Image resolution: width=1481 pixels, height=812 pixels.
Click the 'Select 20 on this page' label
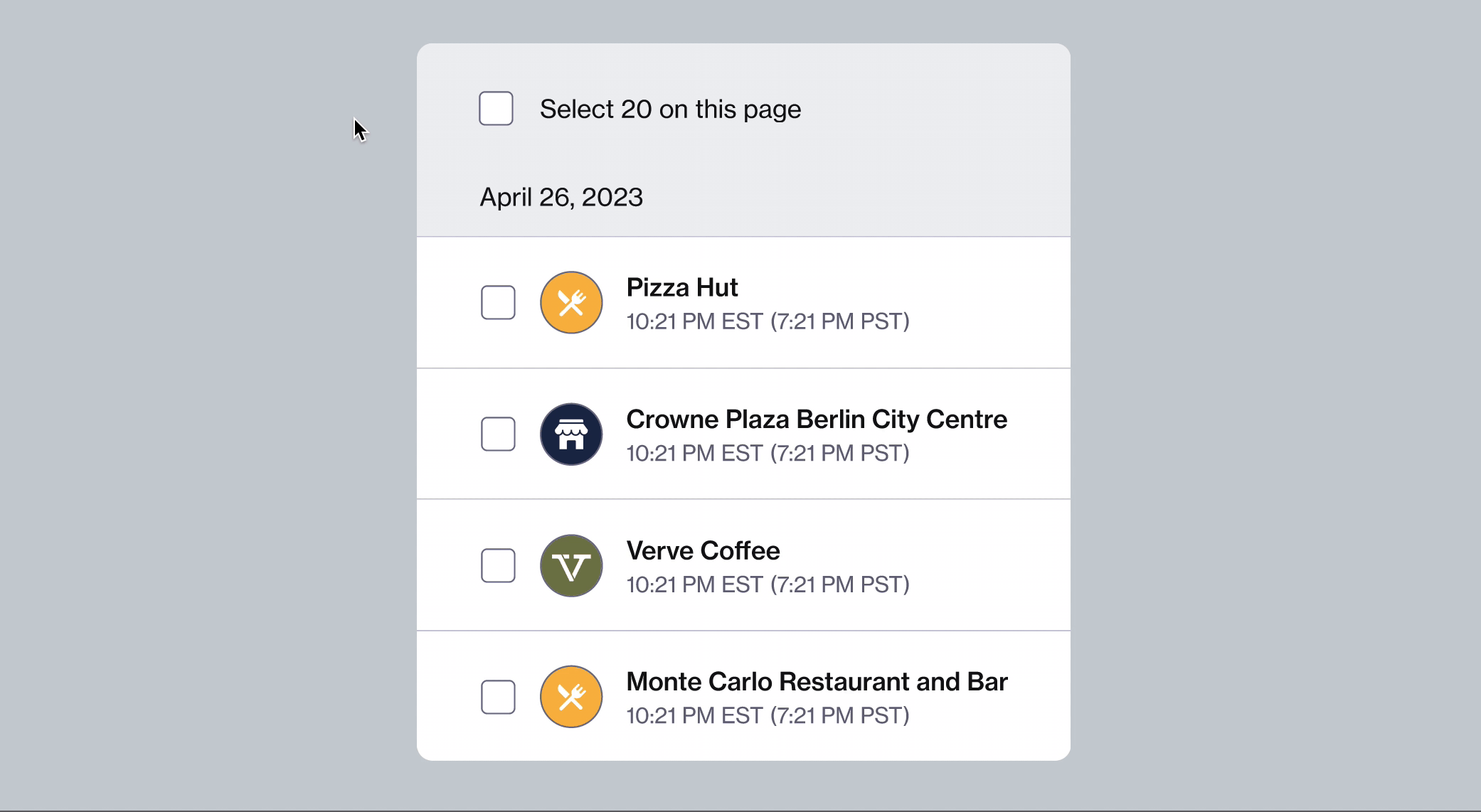click(x=670, y=109)
